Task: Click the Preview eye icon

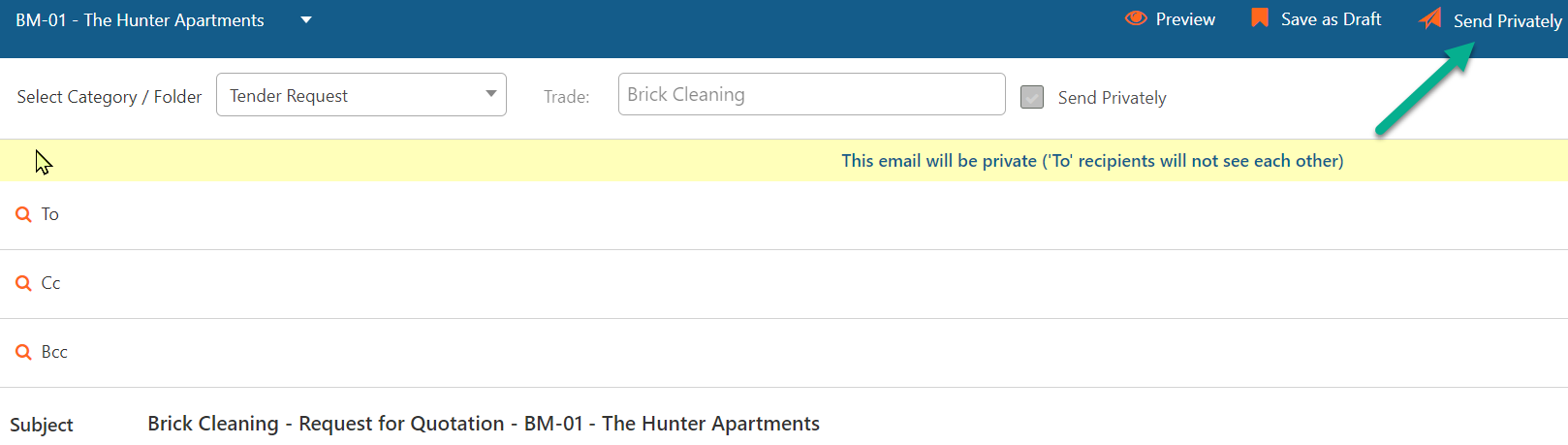Action: [1136, 18]
